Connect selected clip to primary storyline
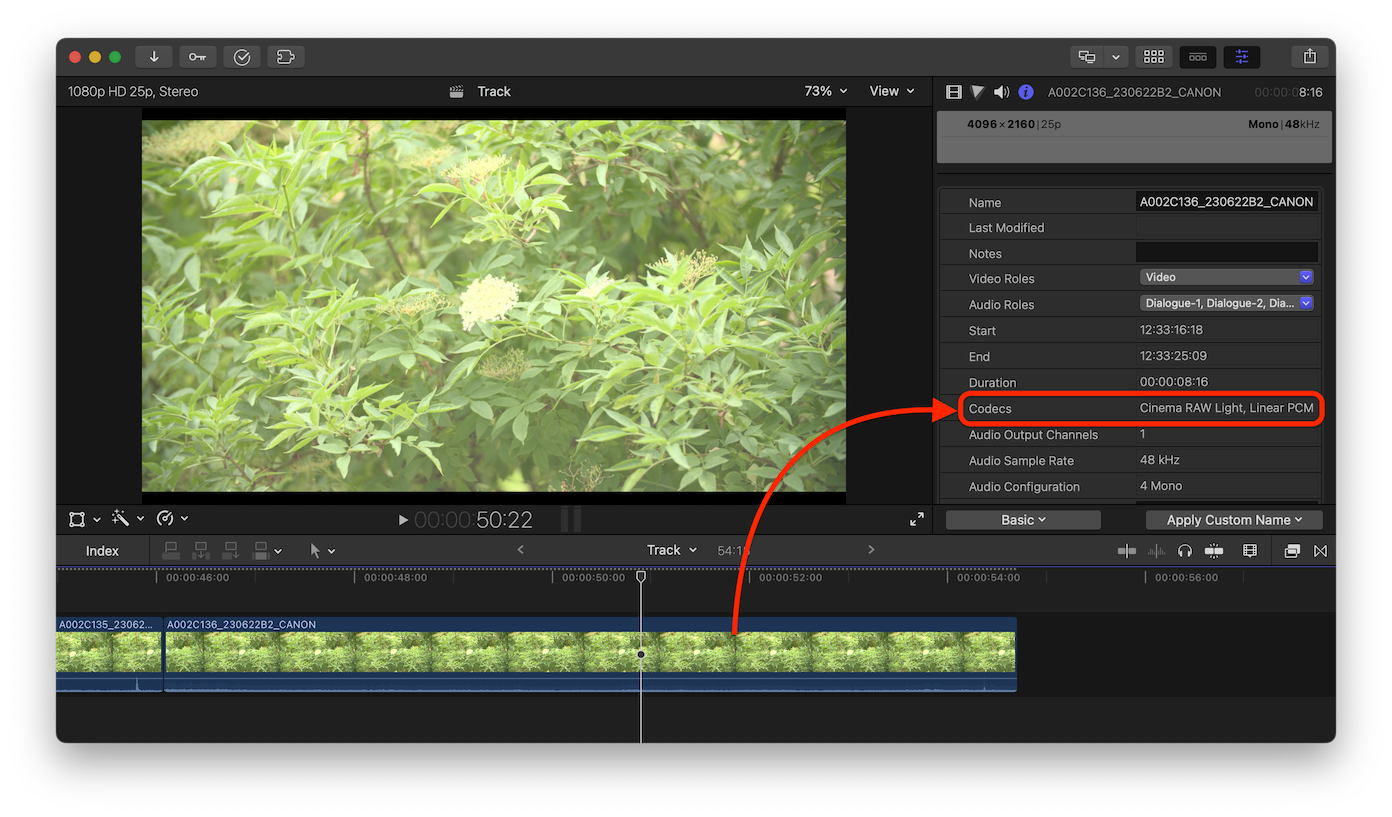The image size is (1392, 817). coord(170,551)
